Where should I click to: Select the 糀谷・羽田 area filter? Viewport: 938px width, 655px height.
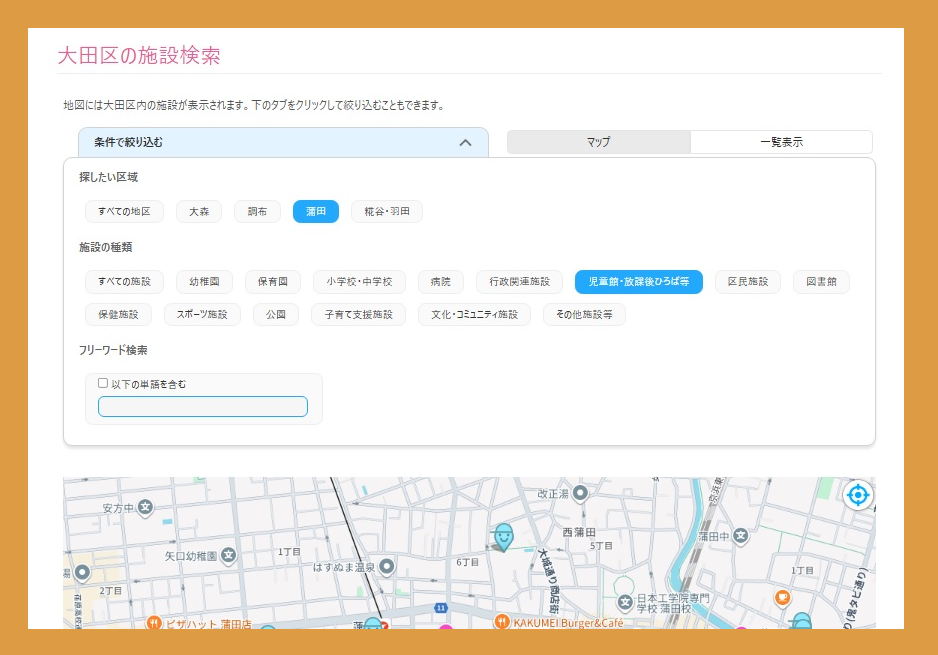pyautogui.click(x=386, y=212)
